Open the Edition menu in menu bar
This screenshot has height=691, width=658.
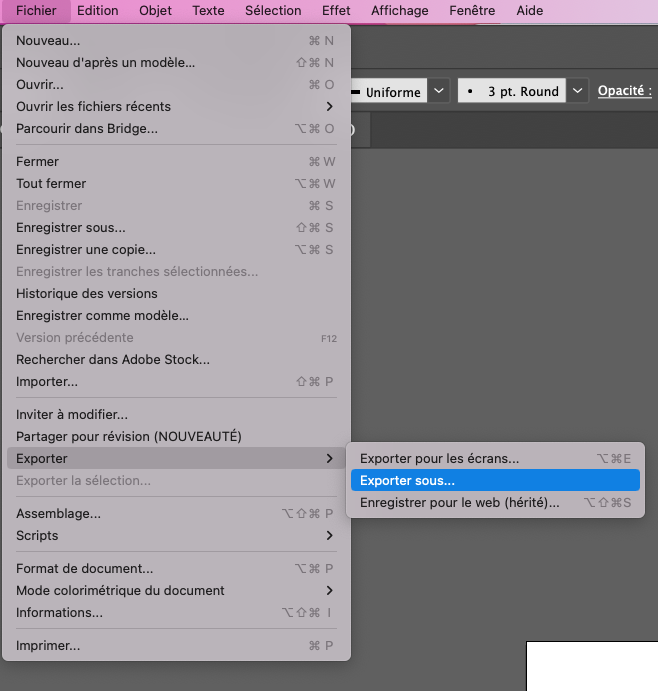pos(98,11)
